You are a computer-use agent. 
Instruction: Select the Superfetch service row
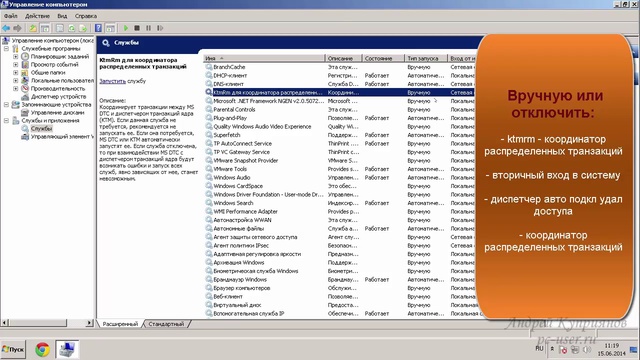[339, 135]
